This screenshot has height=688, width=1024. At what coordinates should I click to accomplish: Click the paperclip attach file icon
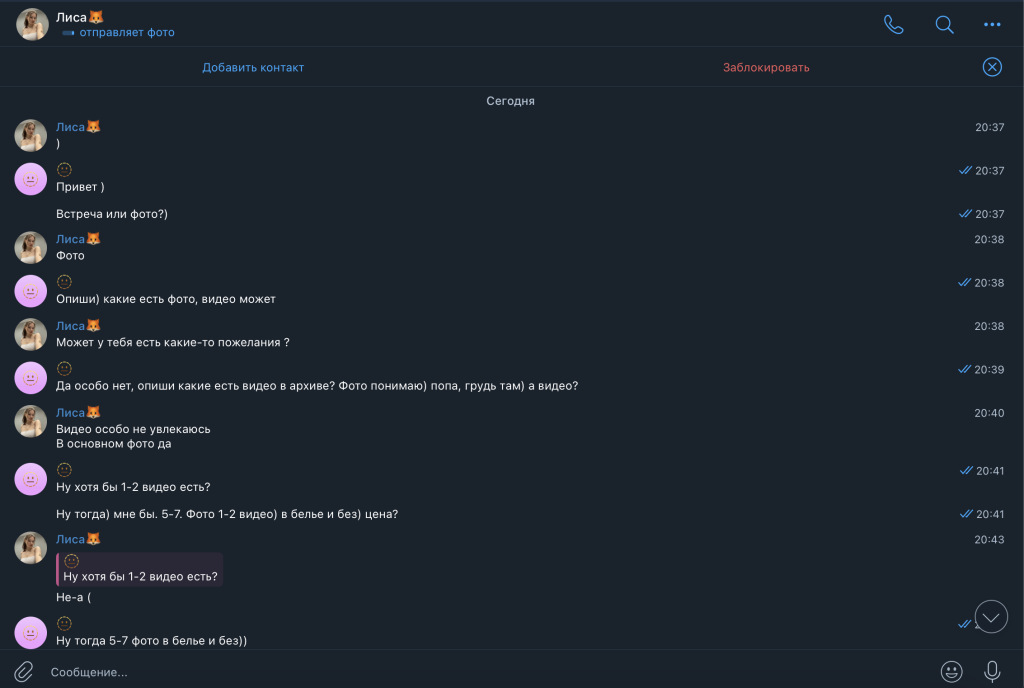(x=23, y=671)
